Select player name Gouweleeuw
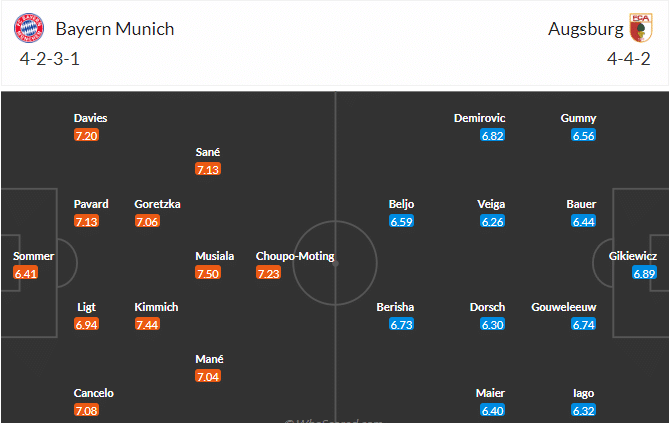 564,307
